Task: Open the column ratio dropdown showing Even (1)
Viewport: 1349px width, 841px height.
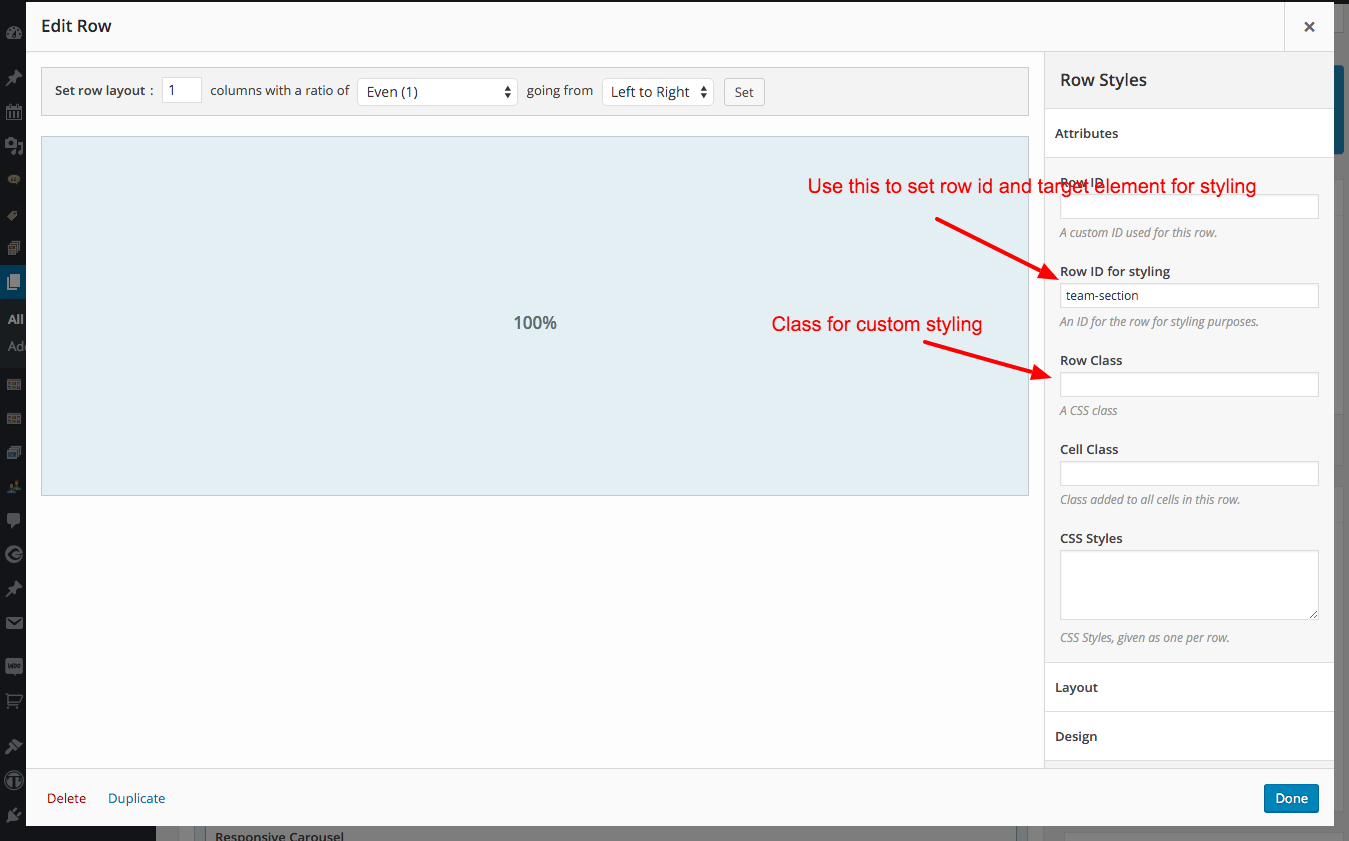Action: [437, 91]
